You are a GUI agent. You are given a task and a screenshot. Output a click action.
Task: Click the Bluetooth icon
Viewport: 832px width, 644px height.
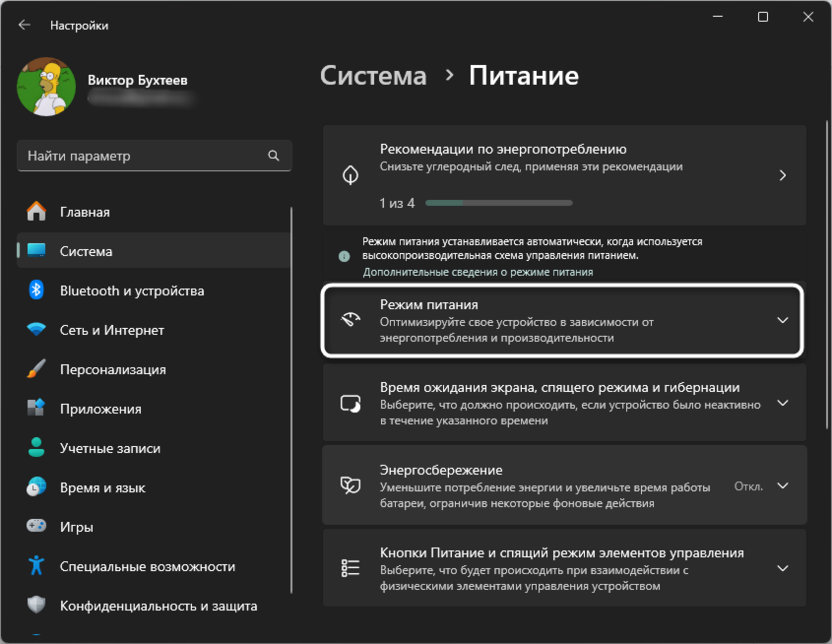(x=36, y=290)
